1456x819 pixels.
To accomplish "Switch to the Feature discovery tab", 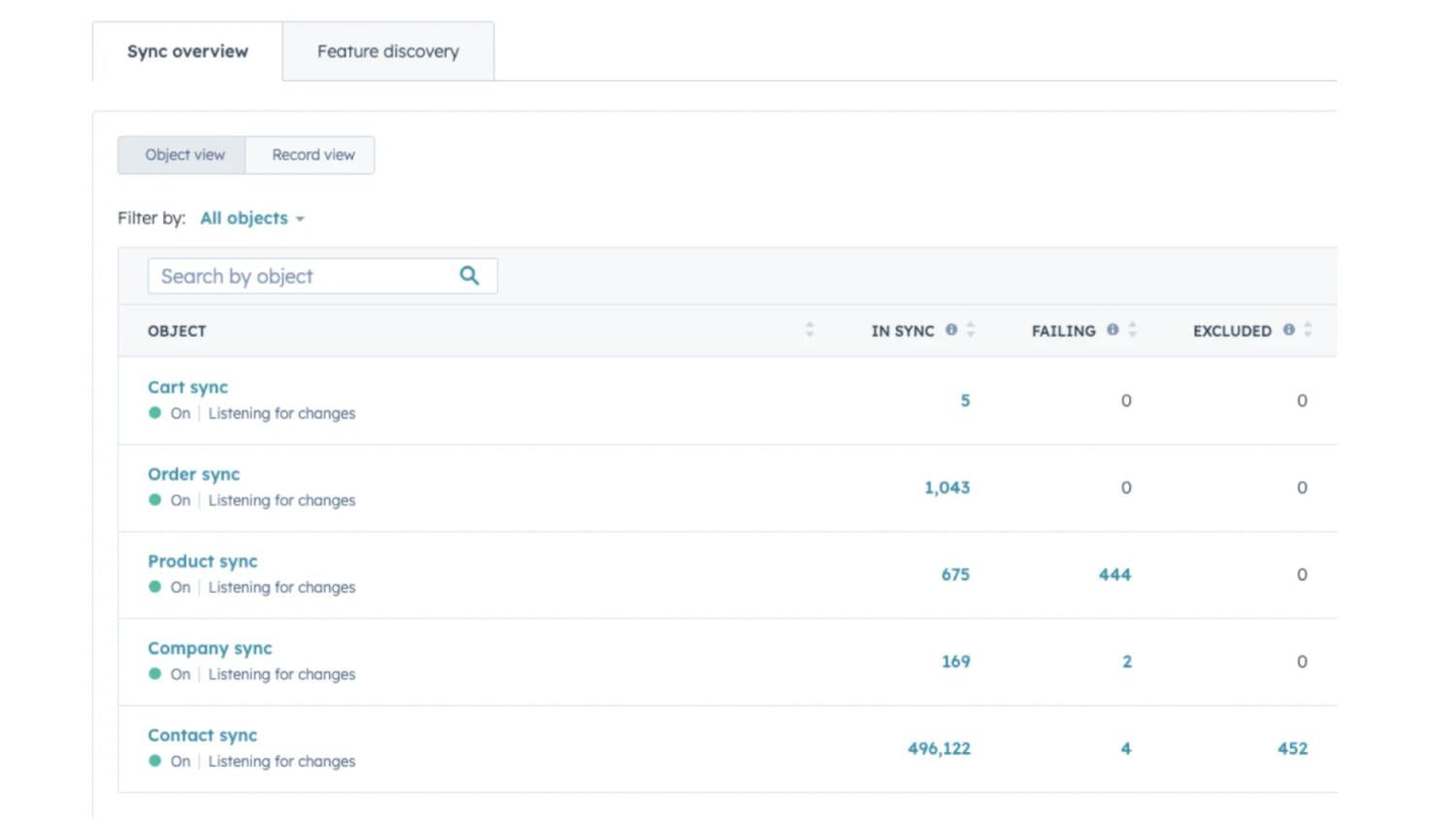I will click(x=388, y=51).
